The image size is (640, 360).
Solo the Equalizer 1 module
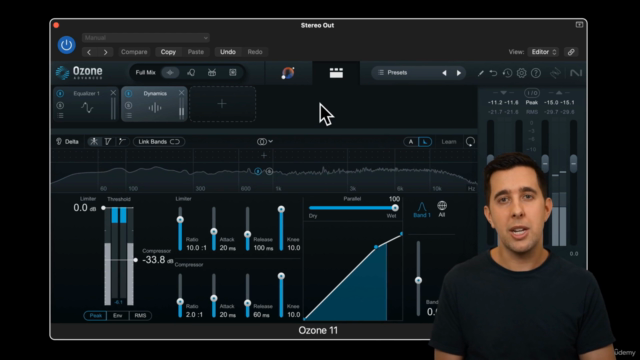point(60,105)
